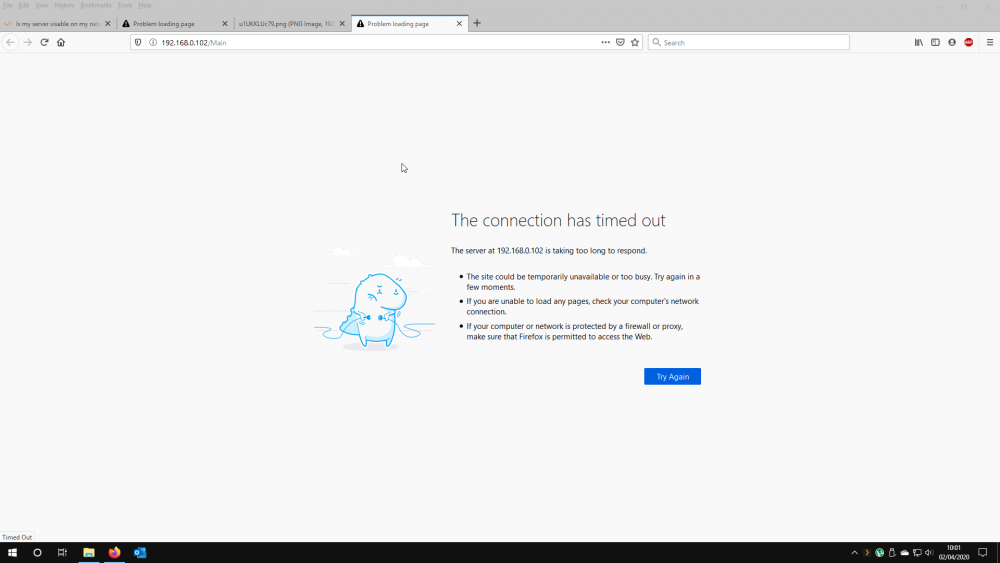Close the u1UKKLUc79.png tab

pos(342,24)
